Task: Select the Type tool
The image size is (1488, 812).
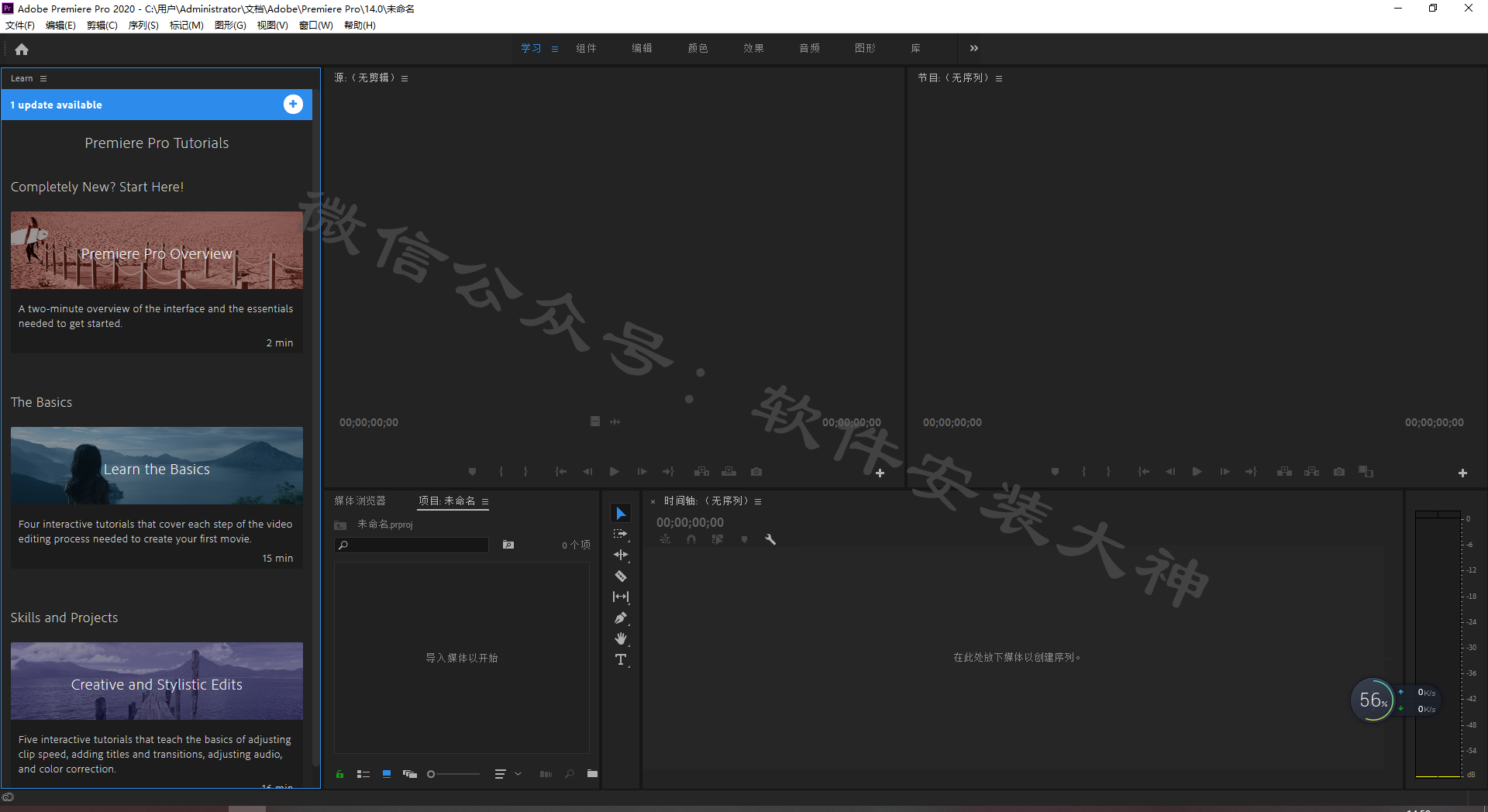Action: (x=621, y=660)
